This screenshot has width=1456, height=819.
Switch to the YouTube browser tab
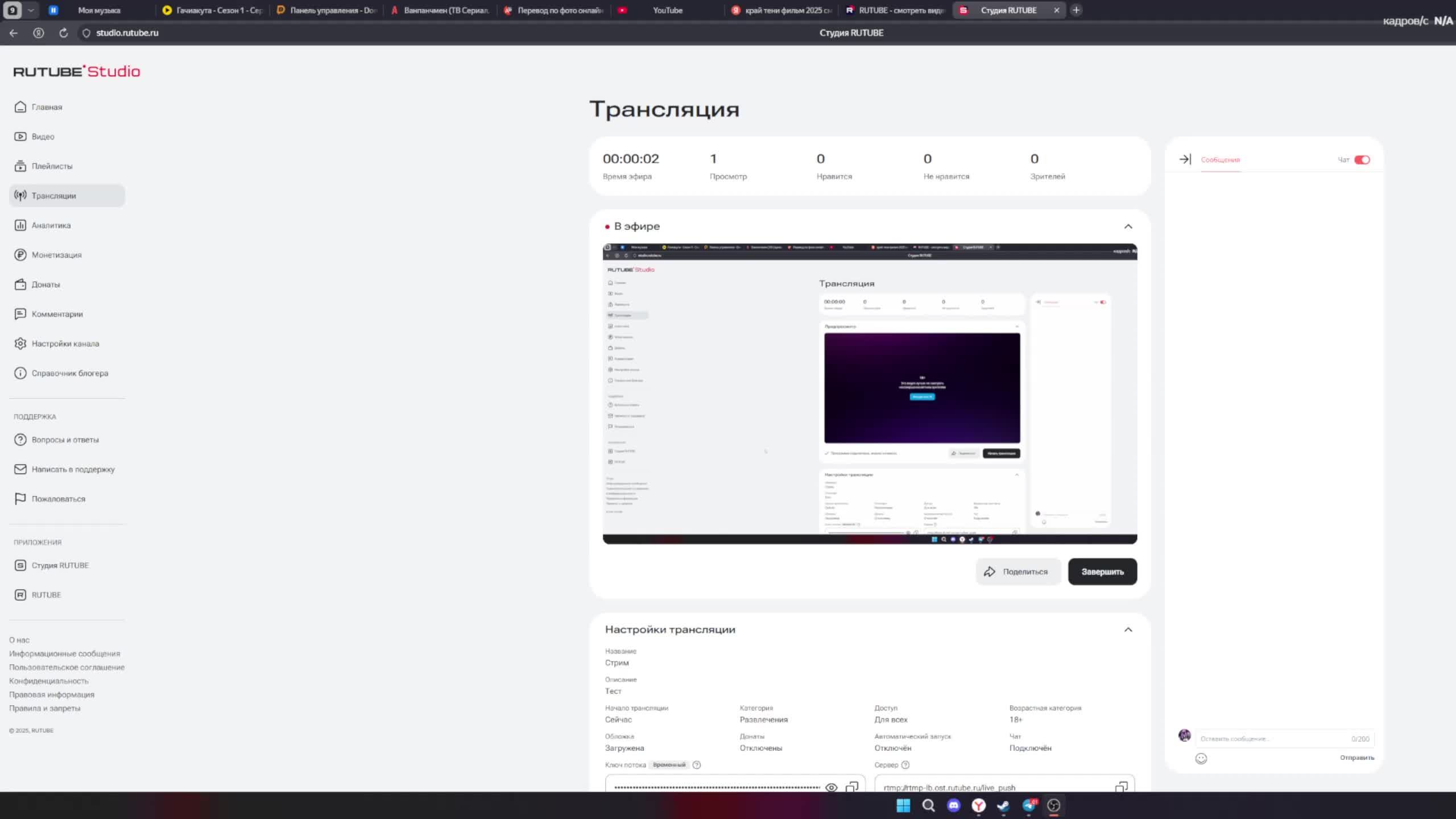tap(667, 10)
